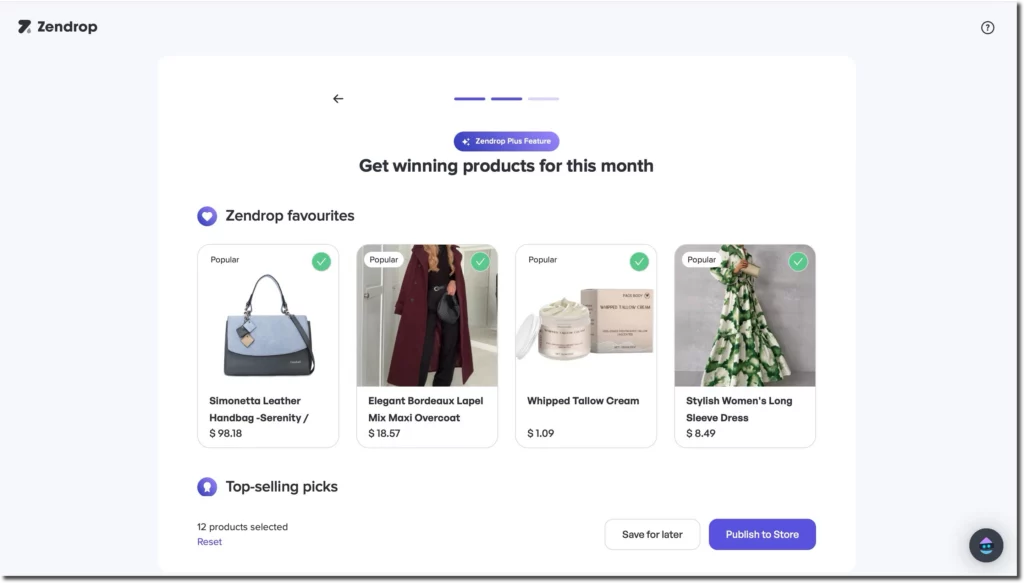Click the second progress step bar
The height and width of the screenshot is (583, 1024).
[x=506, y=99]
